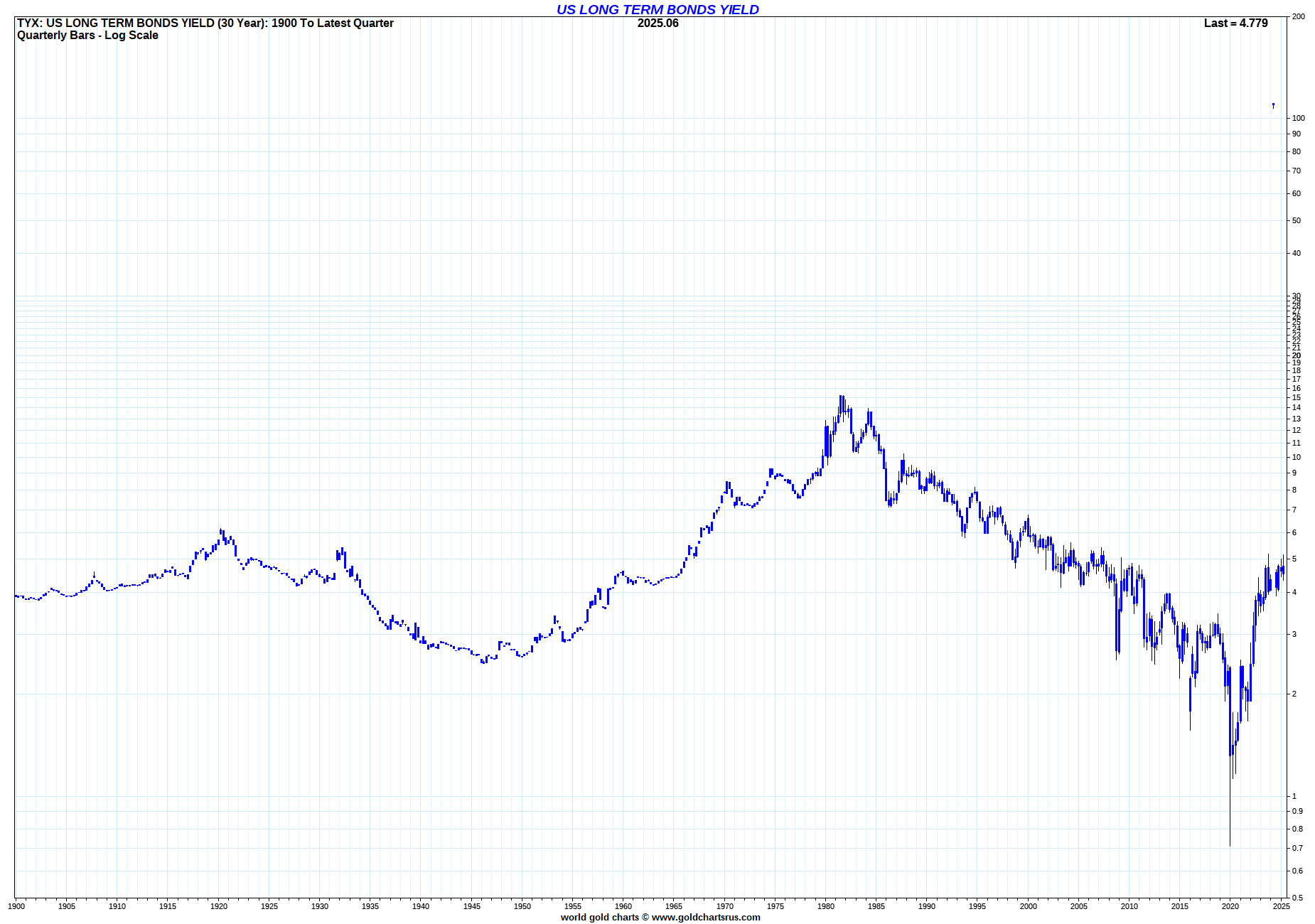The image size is (1315, 924).
Task: Select the 1950 tick on the x-axis
Action: click(x=522, y=906)
